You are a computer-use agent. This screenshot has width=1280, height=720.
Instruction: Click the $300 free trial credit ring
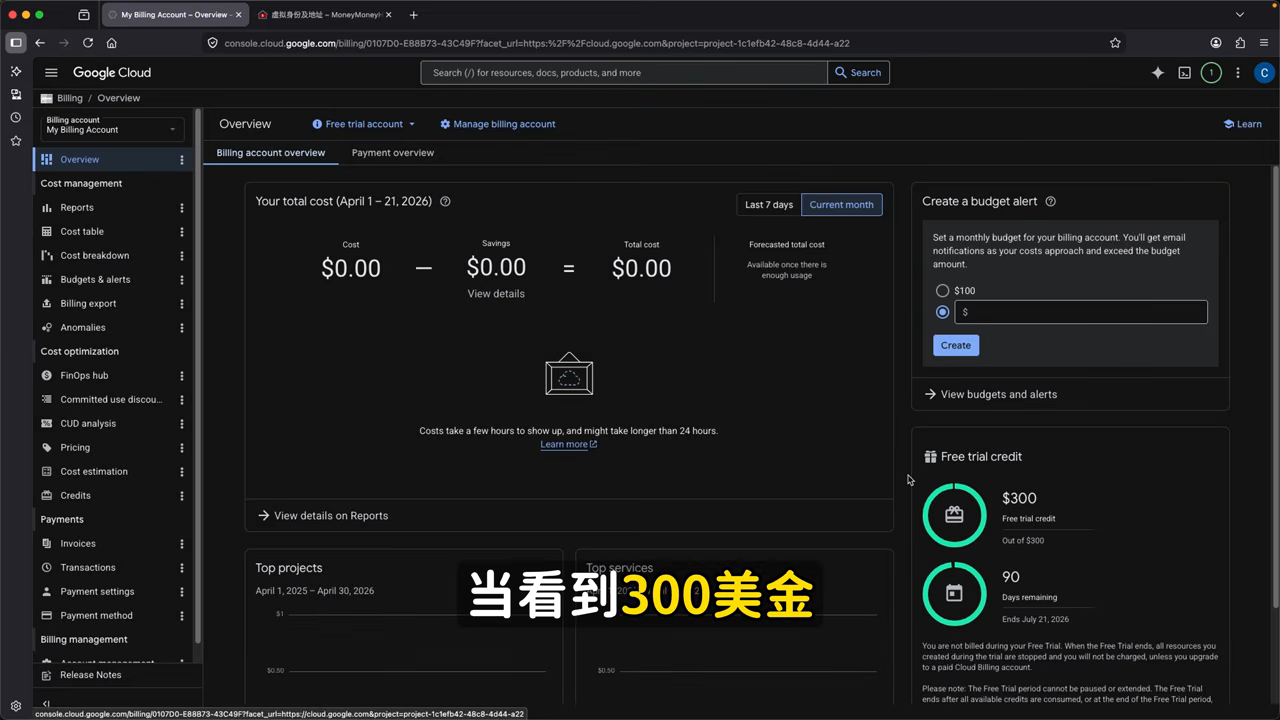point(954,515)
